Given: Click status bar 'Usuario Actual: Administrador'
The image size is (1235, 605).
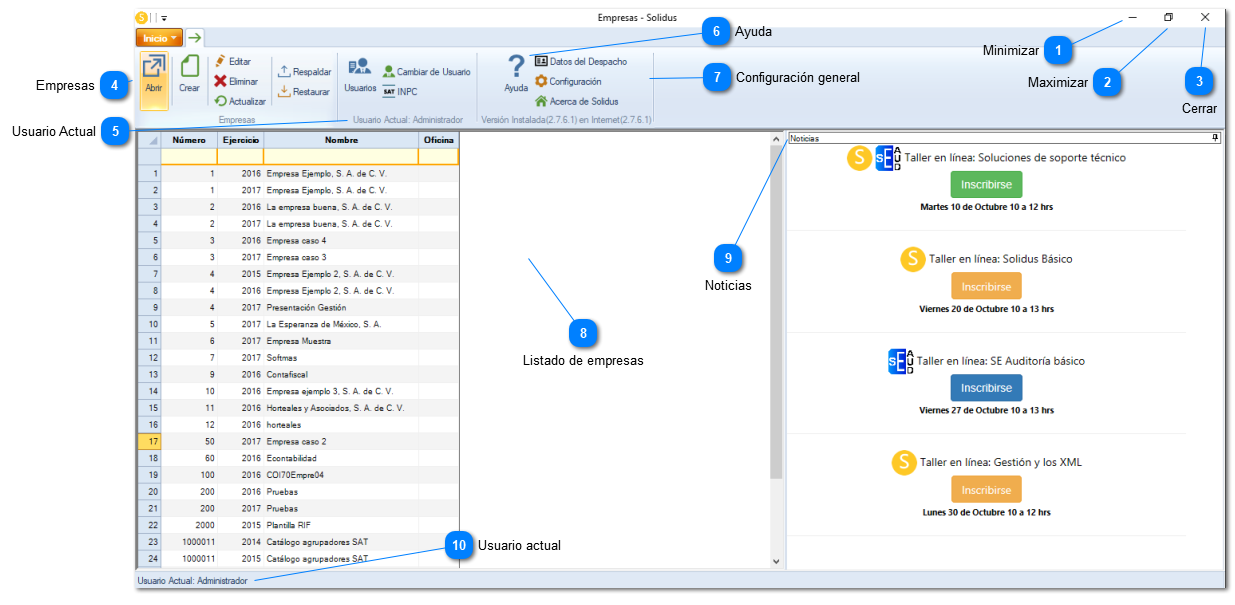Looking at the screenshot, I should coord(192,580).
